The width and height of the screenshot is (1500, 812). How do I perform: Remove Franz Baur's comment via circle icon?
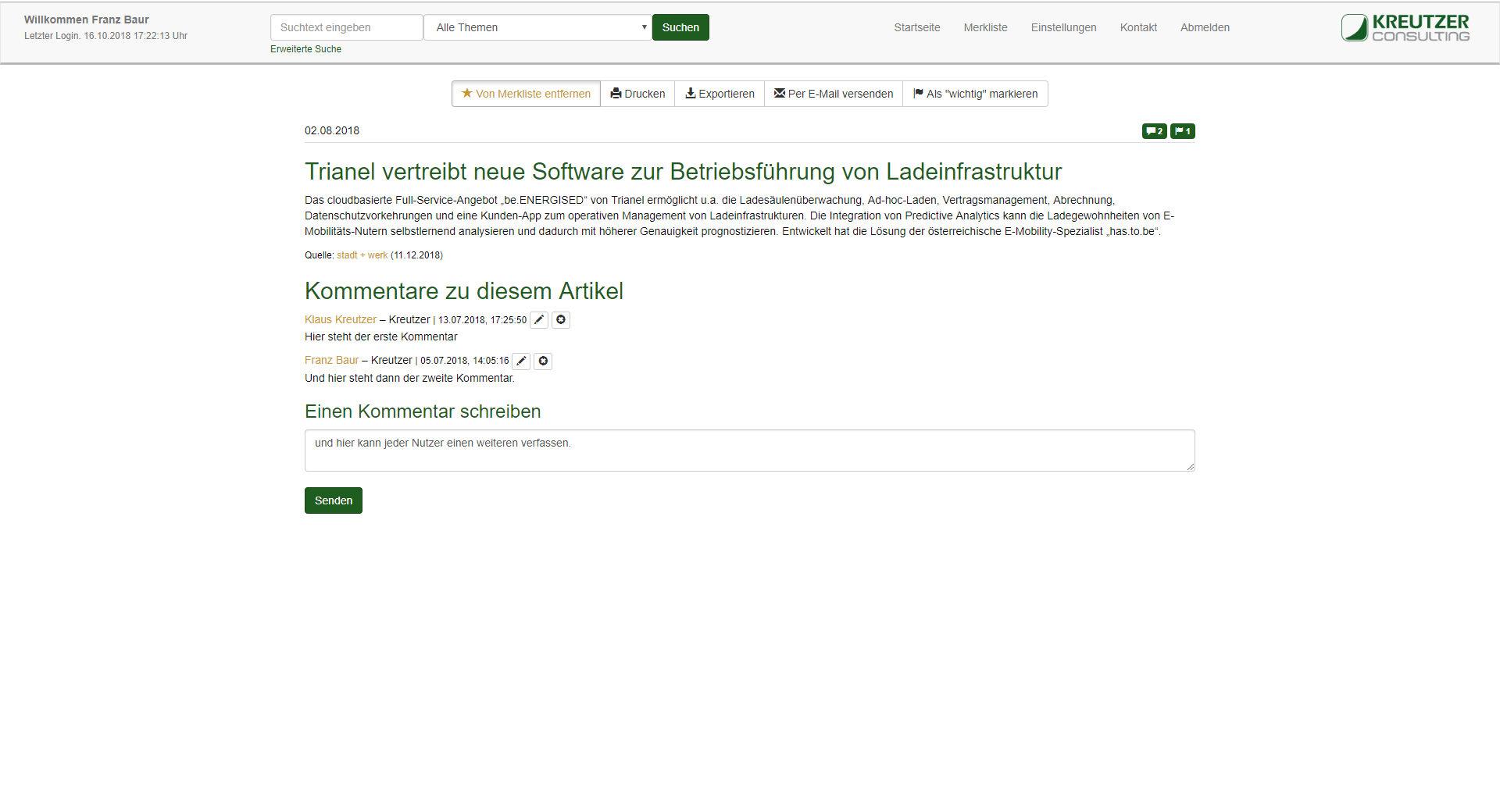(x=543, y=361)
